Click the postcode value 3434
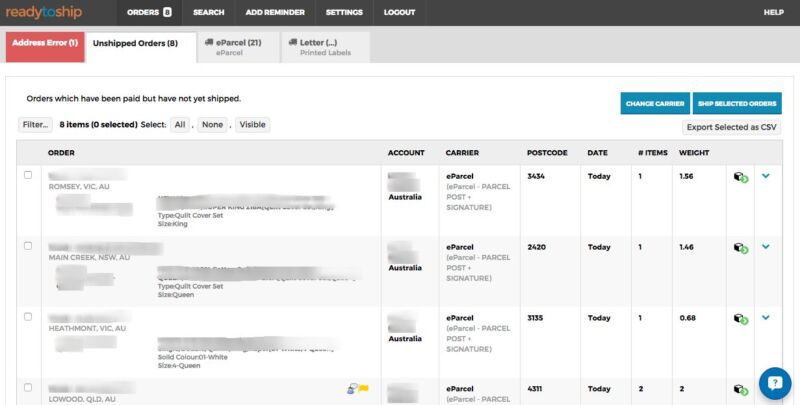800x405 pixels. pos(536,176)
